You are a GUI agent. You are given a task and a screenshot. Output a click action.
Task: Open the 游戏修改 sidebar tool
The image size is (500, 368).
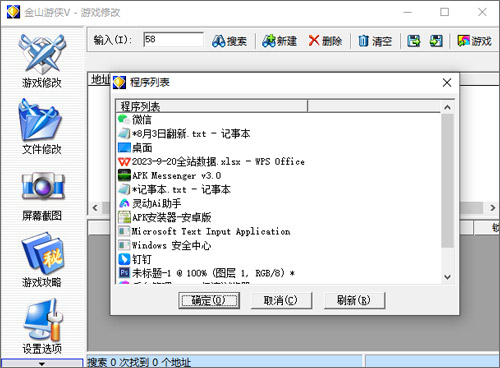point(42,61)
